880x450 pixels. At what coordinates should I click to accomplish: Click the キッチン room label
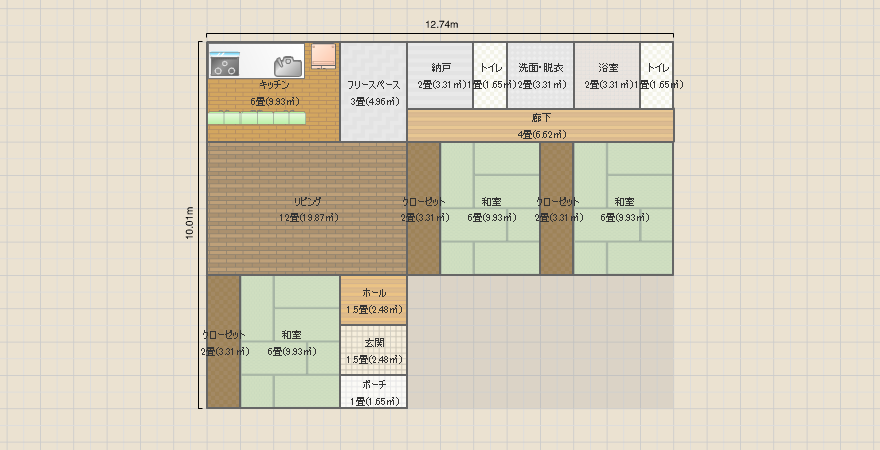point(274,85)
